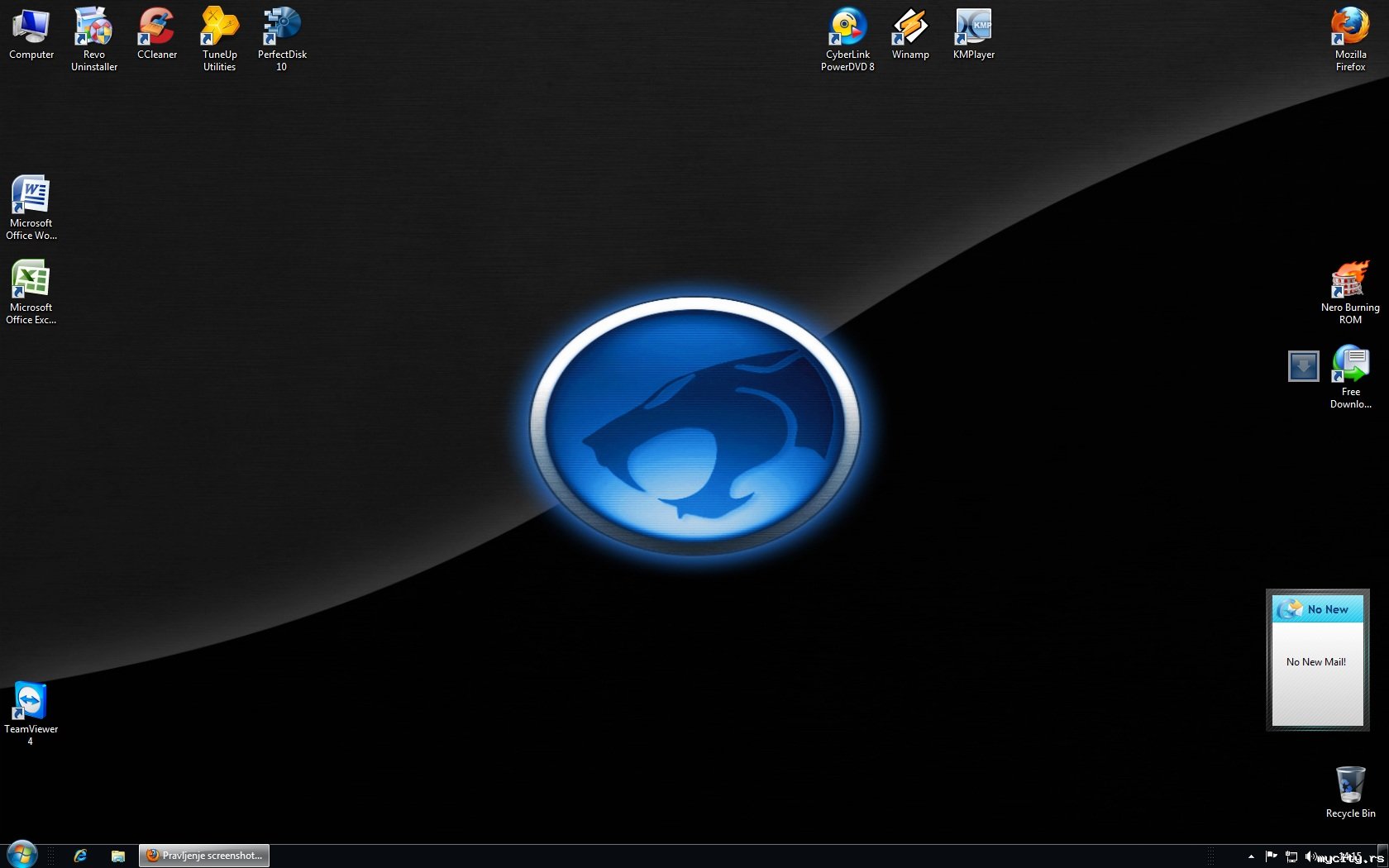
Task: Click the network connection tray icon
Action: pos(1291,856)
